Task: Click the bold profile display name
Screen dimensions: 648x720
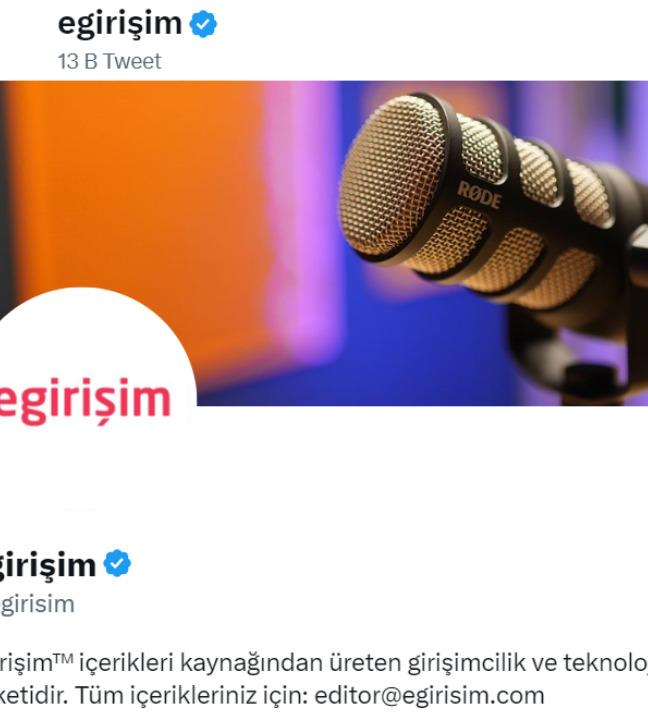Action: 47,565
